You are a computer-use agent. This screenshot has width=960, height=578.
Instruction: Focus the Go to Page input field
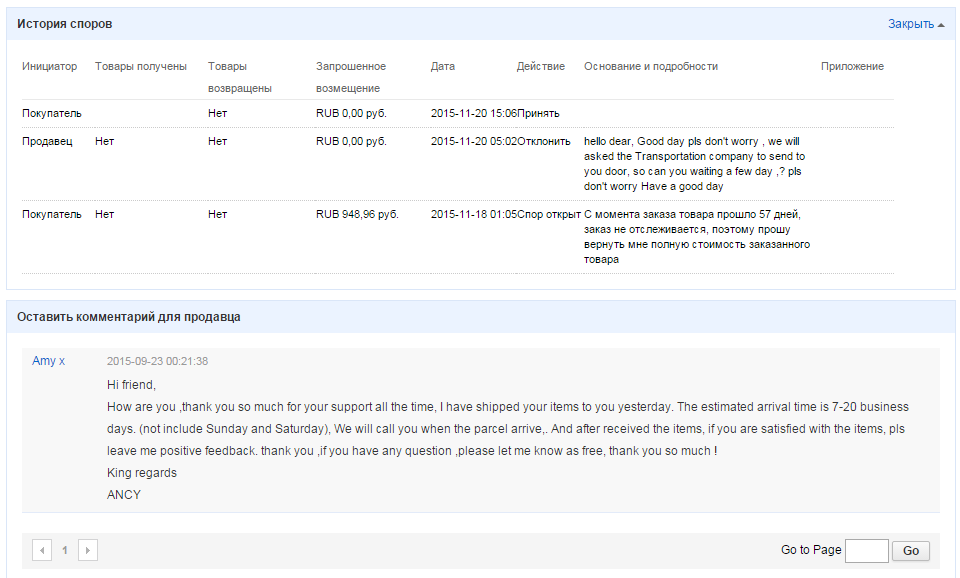tap(866, 550)
